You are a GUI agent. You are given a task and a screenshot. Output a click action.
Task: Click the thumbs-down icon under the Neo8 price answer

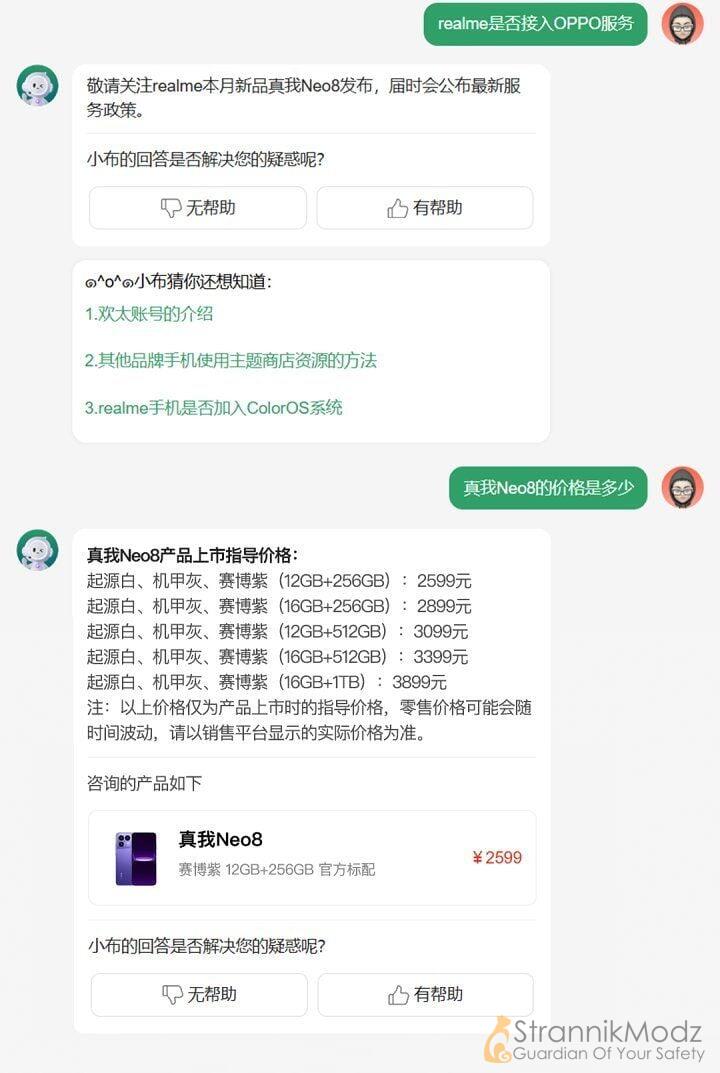pyautogui.click(x=172, y=994)
